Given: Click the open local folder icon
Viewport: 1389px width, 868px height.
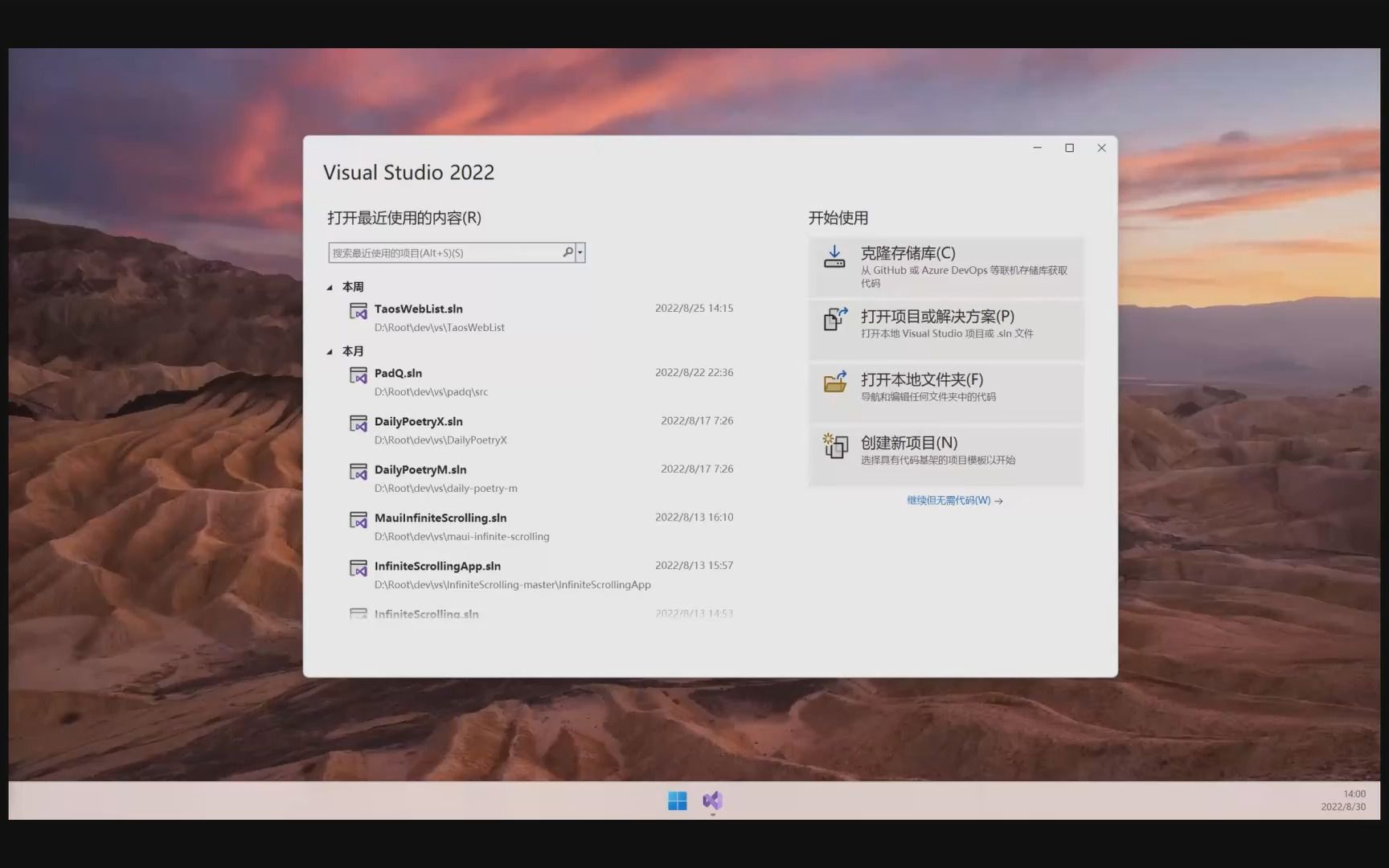Looking at the screenshot, I should [x=835, y=382].
